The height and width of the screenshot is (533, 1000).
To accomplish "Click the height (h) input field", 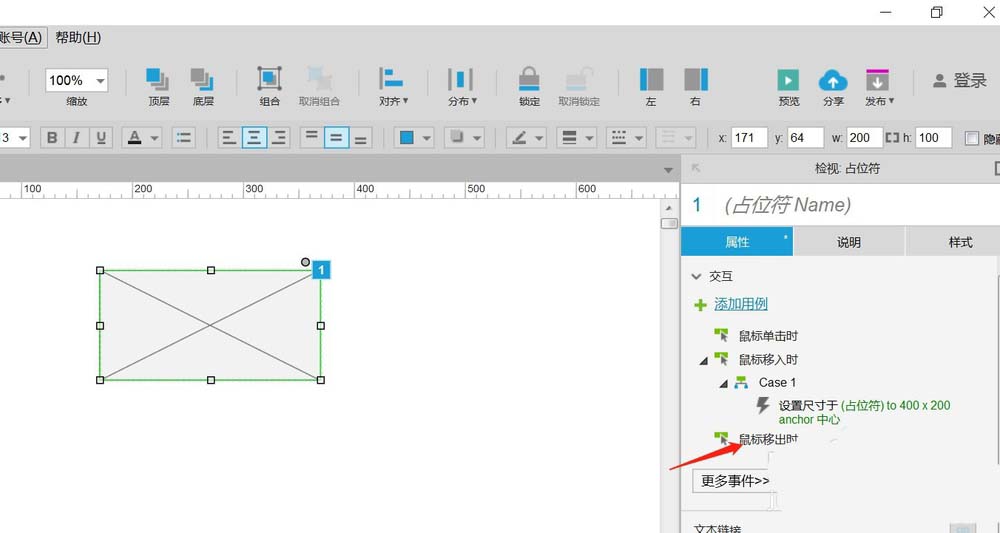I will point(933,138).
